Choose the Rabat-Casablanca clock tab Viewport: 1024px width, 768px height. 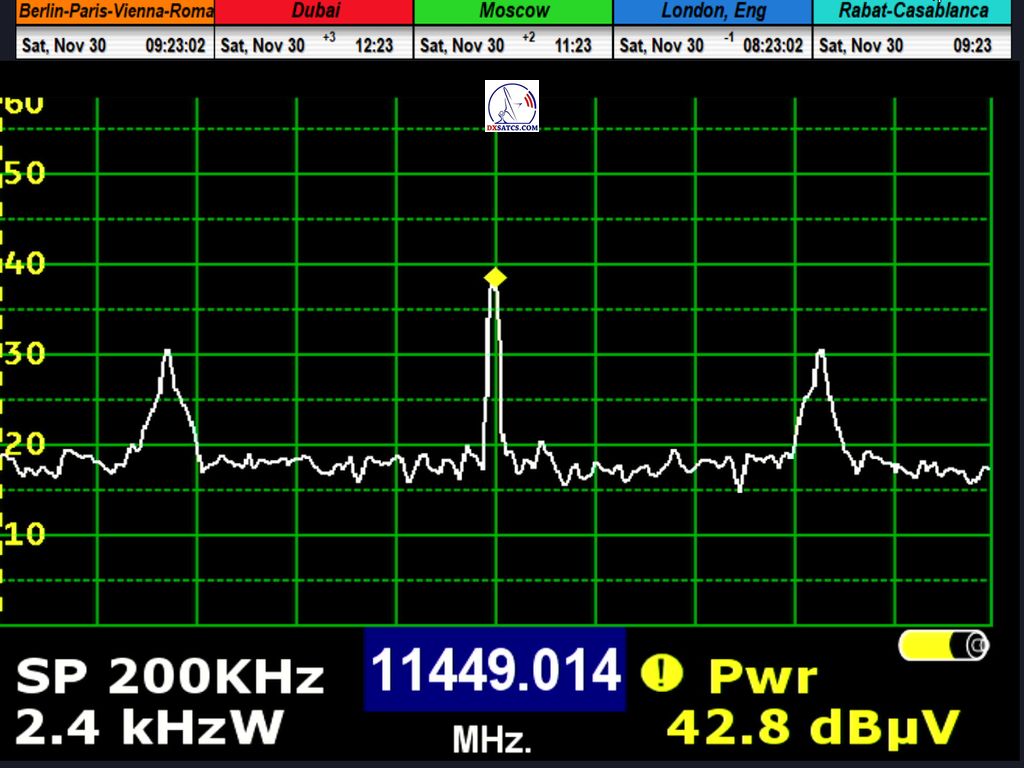click(x=913, y=12)
